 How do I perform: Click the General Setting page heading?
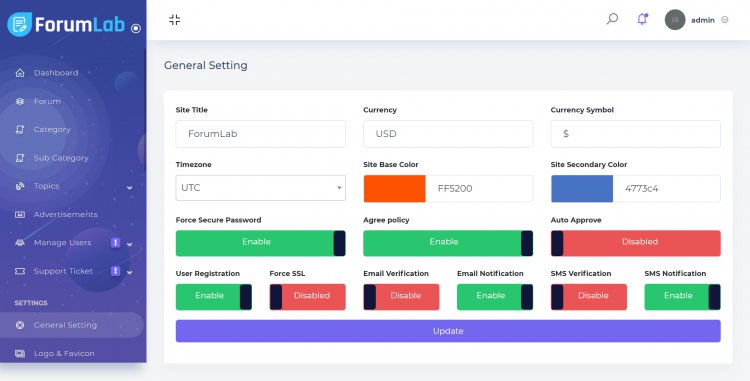pos(206,65)
